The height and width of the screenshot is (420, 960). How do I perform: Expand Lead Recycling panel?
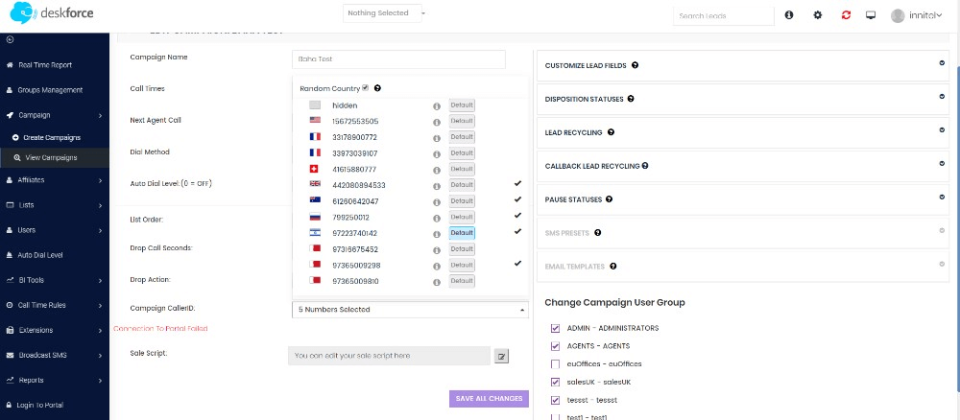pos(942,130)
